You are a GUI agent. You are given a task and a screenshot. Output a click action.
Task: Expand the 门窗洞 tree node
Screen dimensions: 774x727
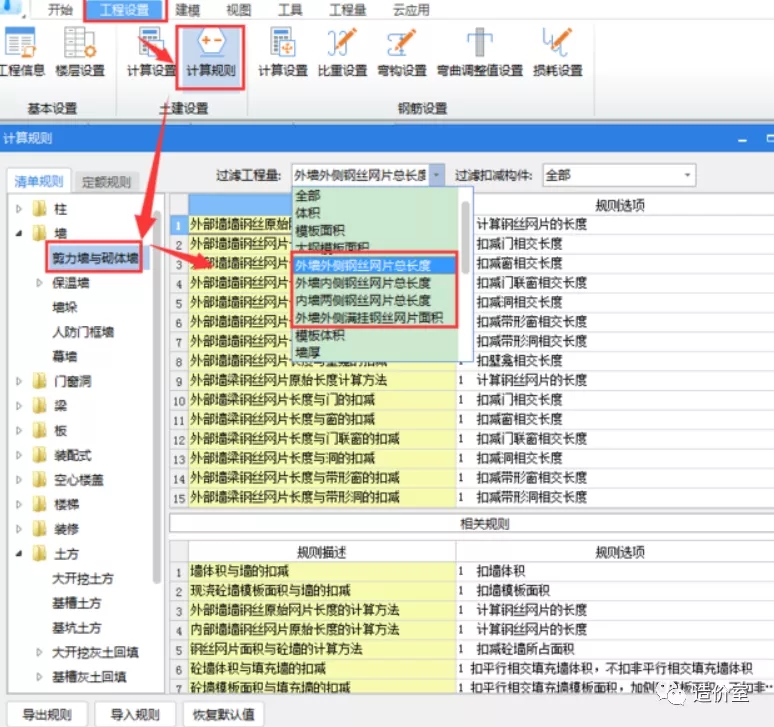coord(19,380)
